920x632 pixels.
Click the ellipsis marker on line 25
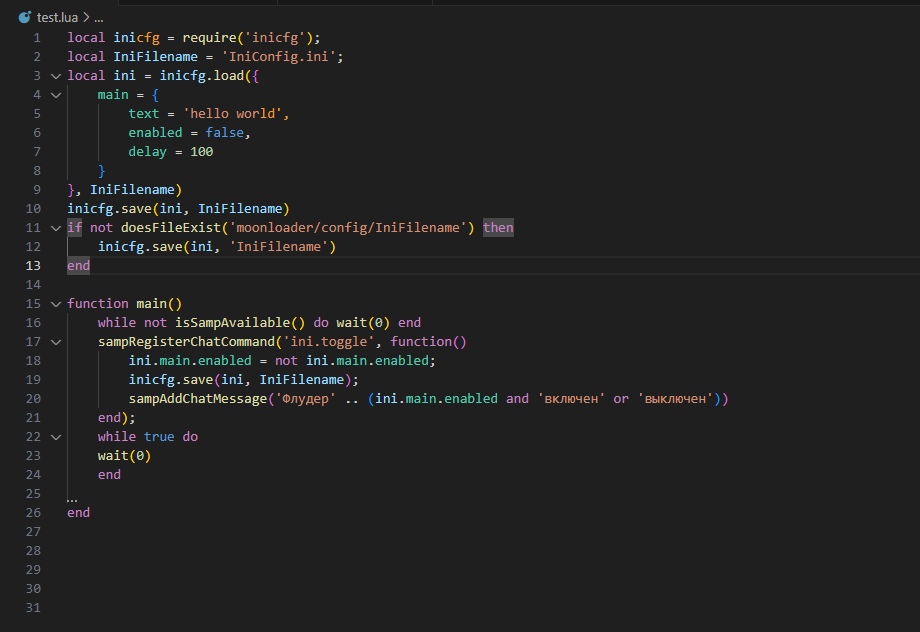[72, 494]
